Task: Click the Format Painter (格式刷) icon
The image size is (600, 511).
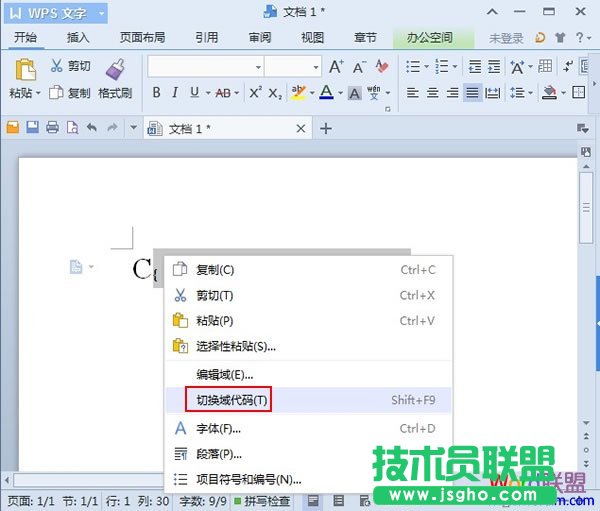Action: click(115, 69)
